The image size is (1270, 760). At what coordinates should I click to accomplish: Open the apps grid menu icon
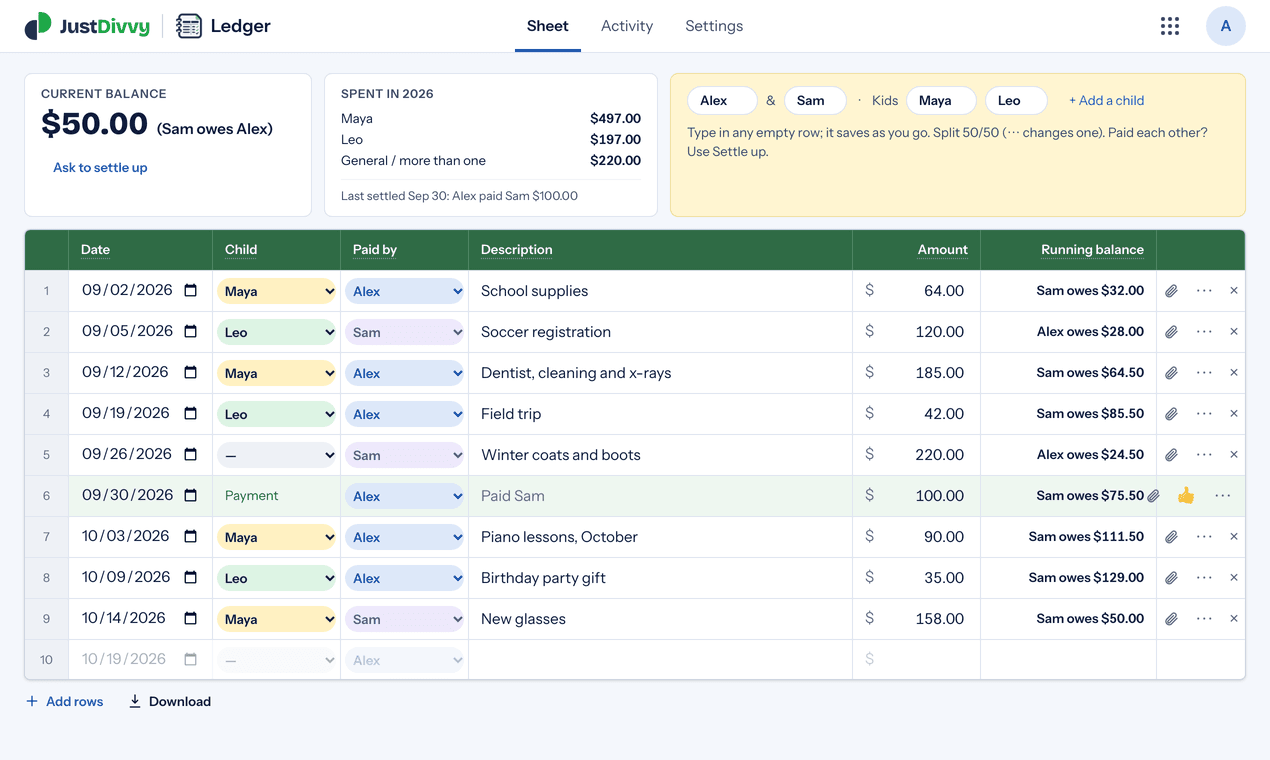pyautogui.click(x=1169, y=26)
